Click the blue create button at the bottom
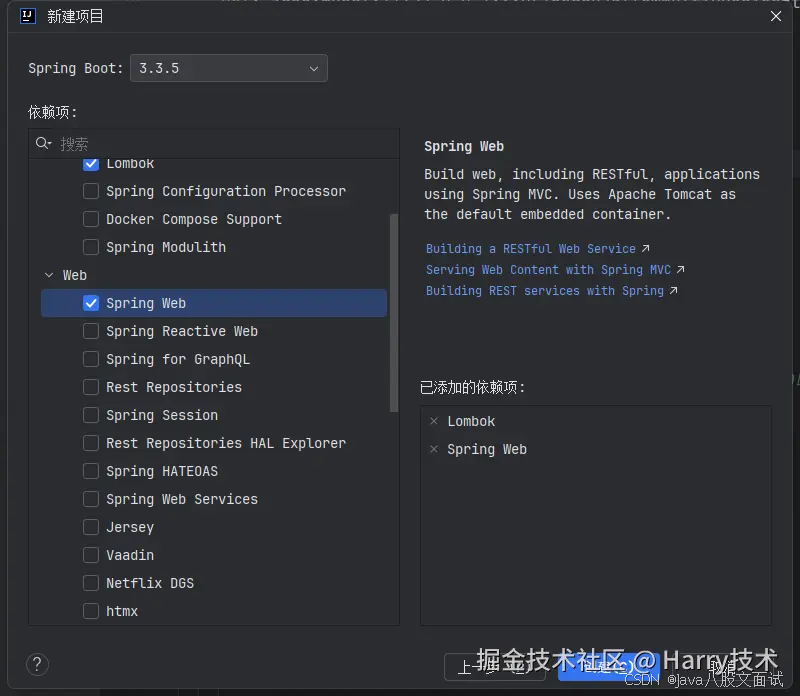The height and width of the screenshot is (696, 800). pos(611,667)
